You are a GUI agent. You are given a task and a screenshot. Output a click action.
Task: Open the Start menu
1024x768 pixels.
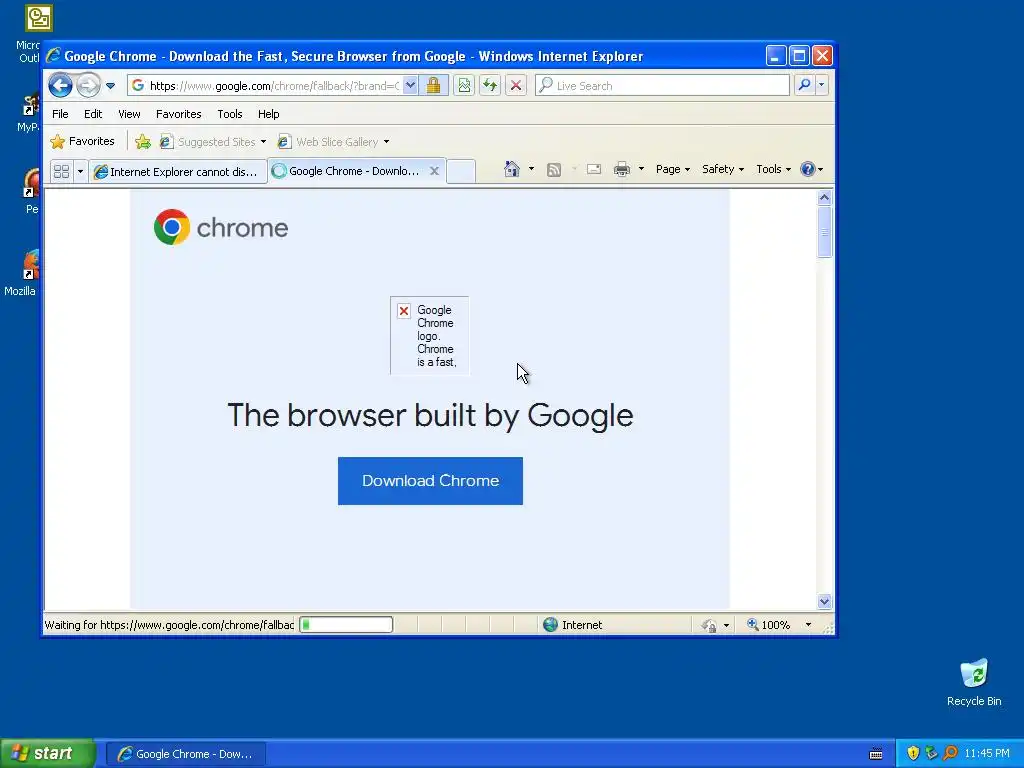pos(48,754)
